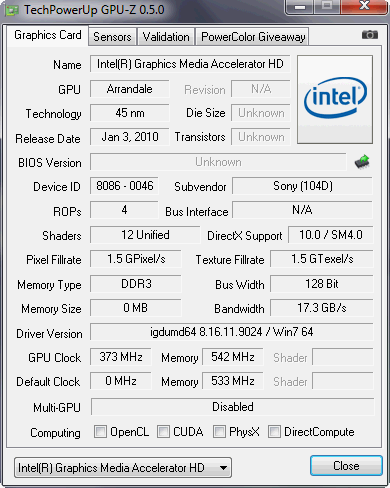
Task: Click the Multi-GPU field showing Disabled
Action: click(232, 407)
